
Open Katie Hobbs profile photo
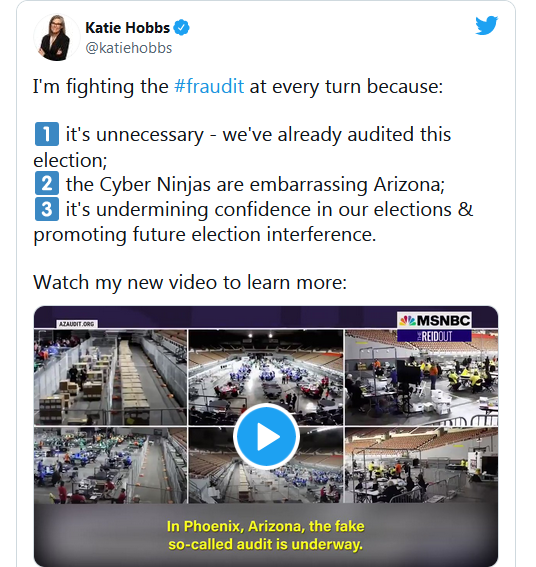56,37
